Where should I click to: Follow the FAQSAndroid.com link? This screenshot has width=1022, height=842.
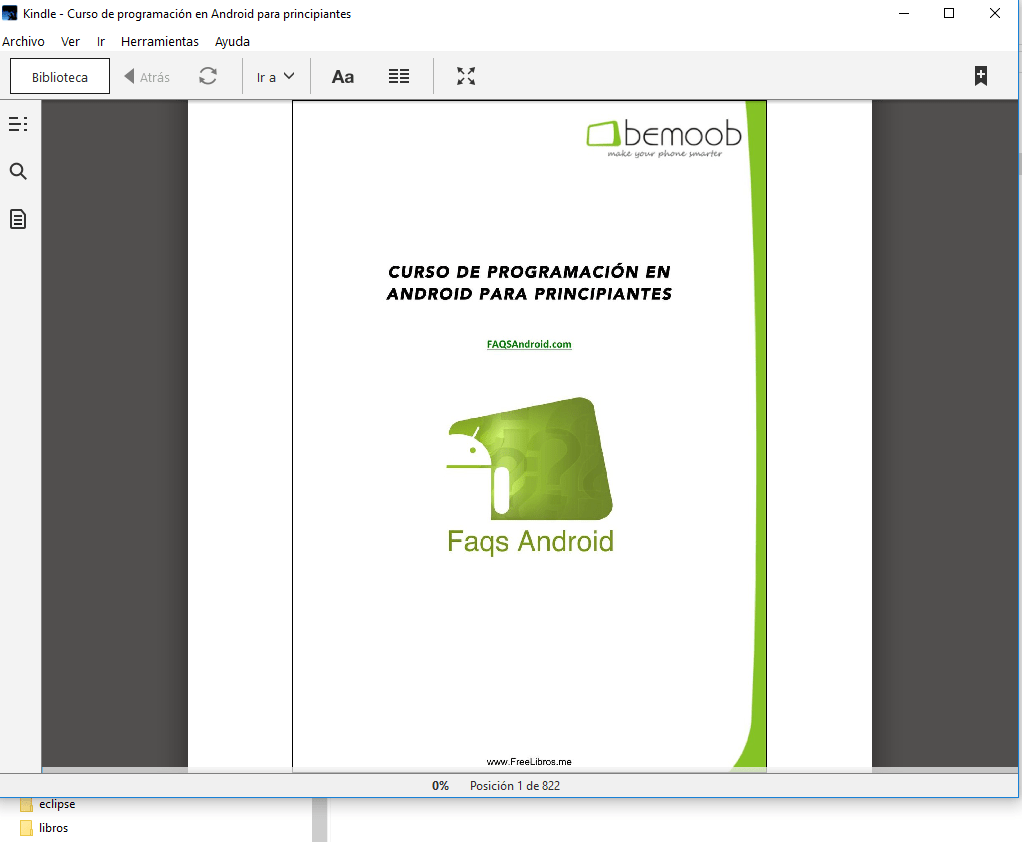(529, 344)
